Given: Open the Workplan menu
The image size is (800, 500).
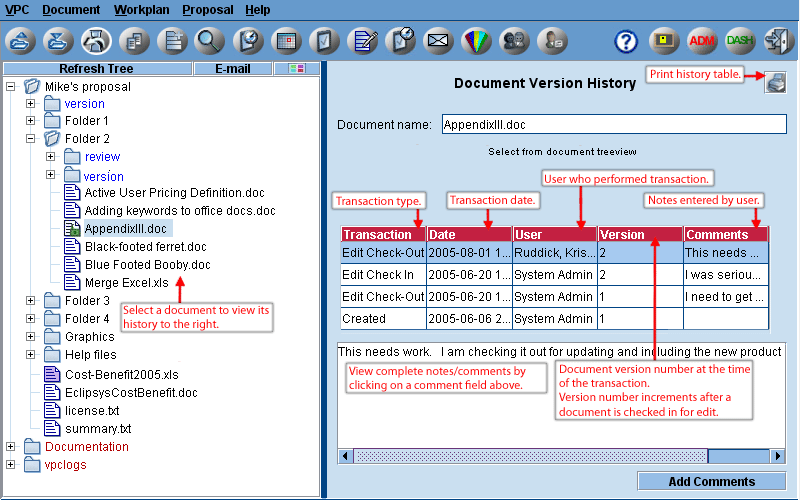Looking at the screenshot, I should pos(141,10).
